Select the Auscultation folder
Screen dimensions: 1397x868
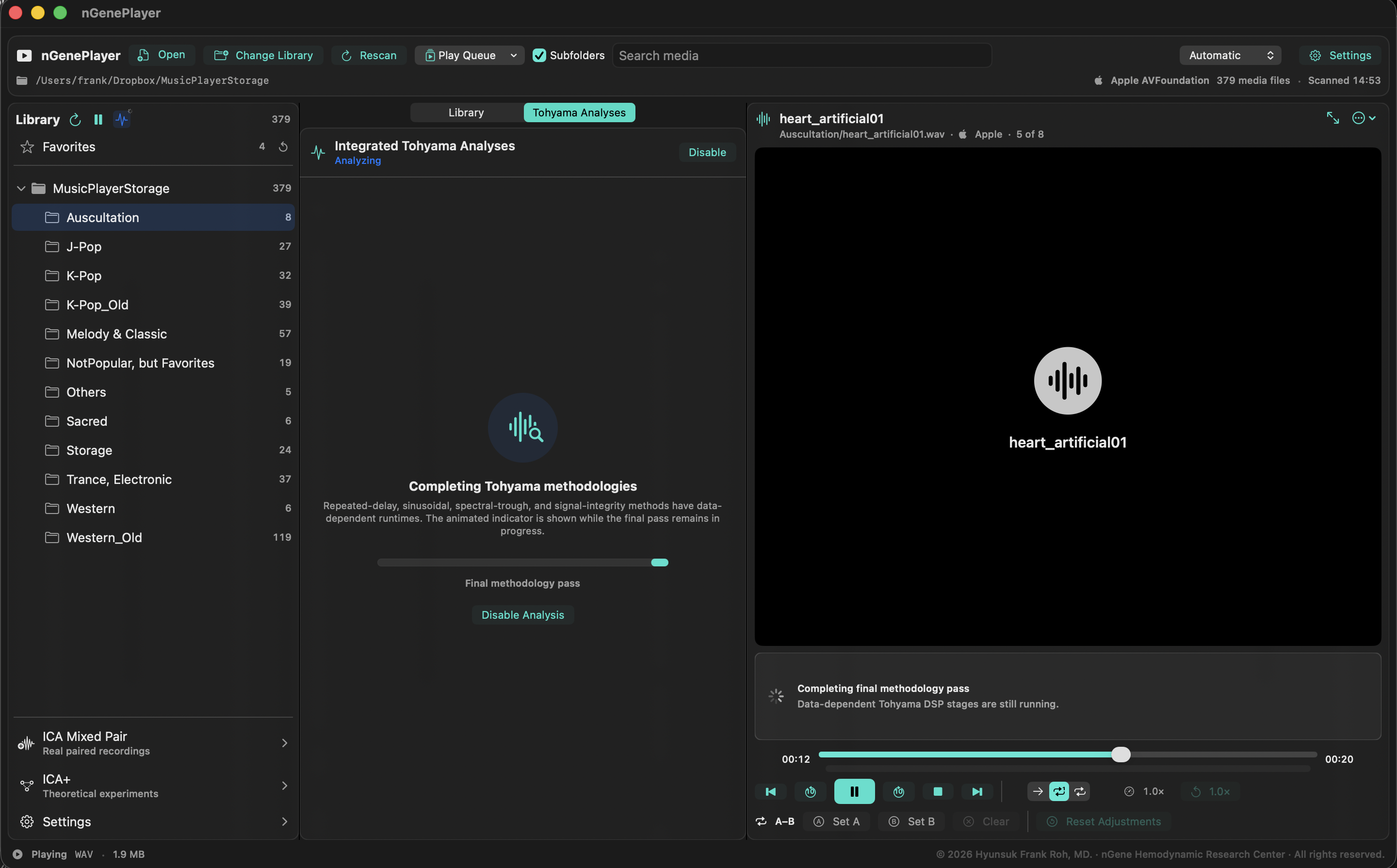(153, 218)
